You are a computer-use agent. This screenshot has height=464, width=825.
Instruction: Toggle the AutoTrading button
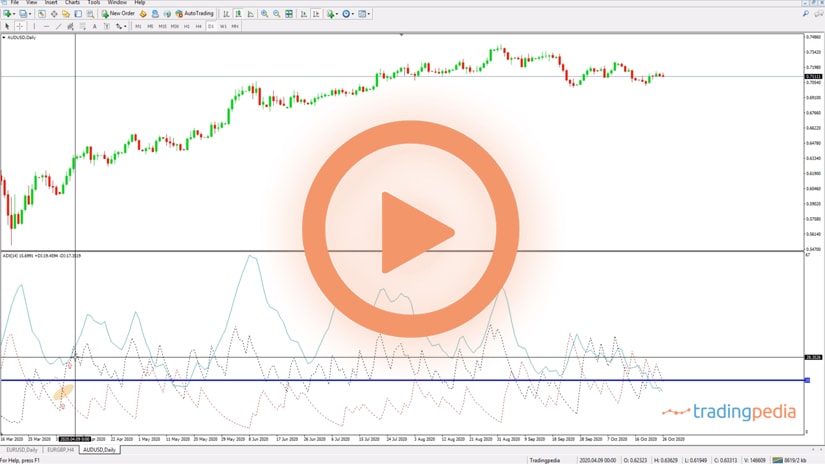tap(194, 14)
